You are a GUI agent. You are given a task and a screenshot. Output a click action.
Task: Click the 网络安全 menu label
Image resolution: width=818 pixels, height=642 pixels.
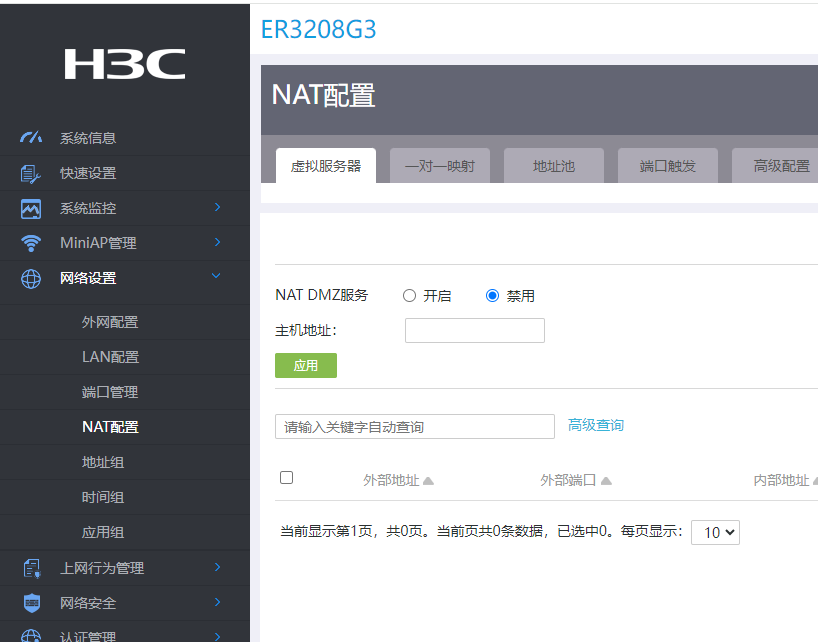point(88,603)
